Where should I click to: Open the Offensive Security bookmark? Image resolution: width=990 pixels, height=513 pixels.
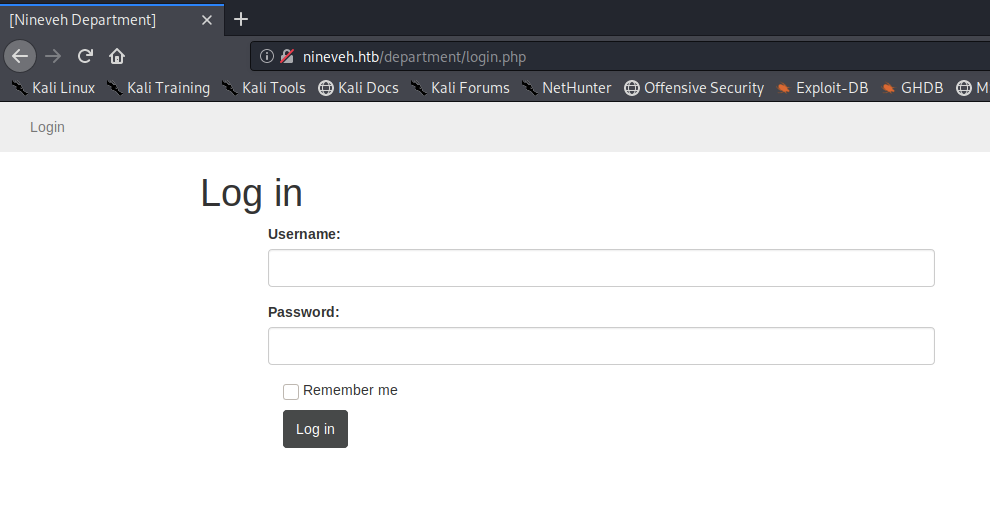pyautogui.click(x=694, y=88)
